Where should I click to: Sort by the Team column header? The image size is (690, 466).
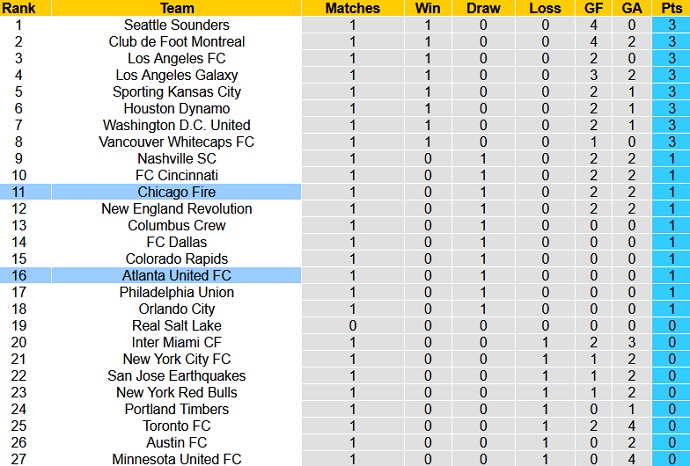point(176,8)
